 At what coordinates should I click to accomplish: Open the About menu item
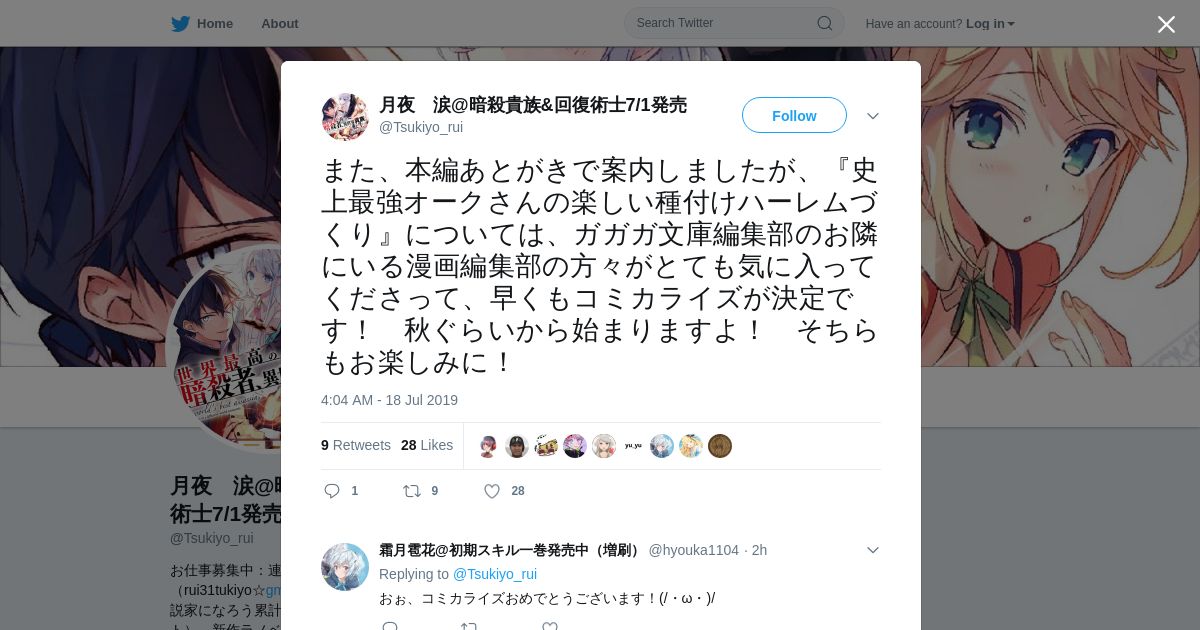(x=280, y=24)
